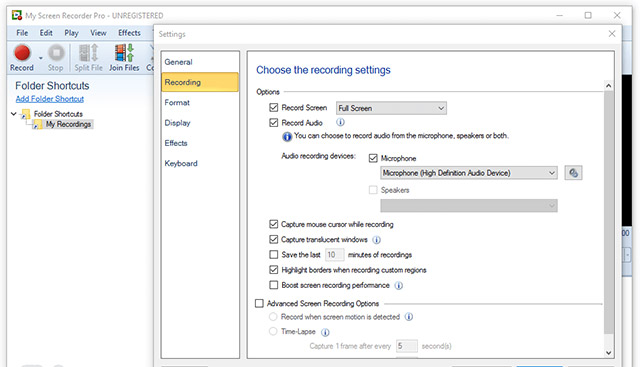Click the Folder Shortcuts folder icon in tree
Viewport: 640px width, 367px height.
tap(26, 114)
